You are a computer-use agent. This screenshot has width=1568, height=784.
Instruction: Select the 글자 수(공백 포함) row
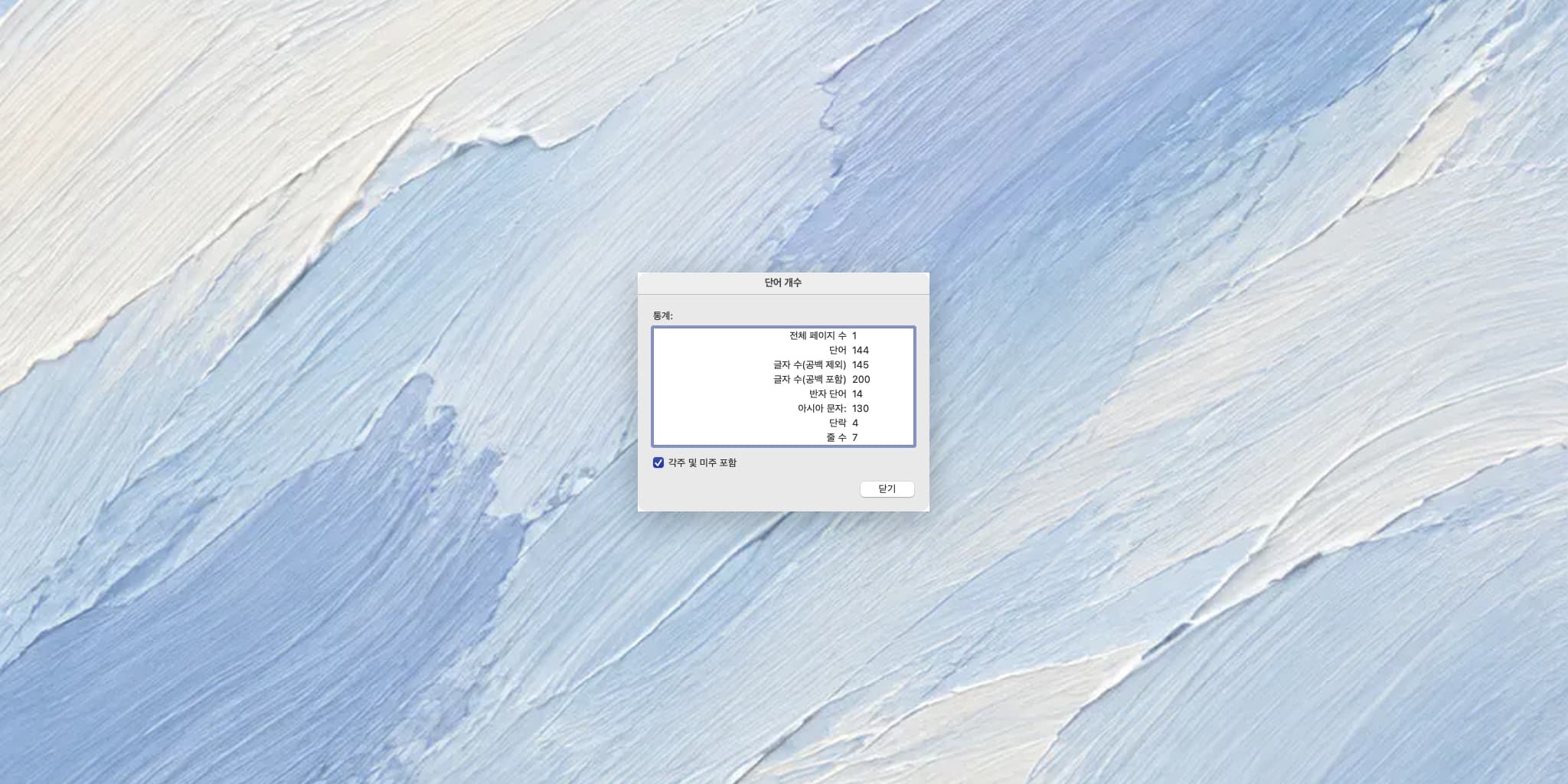783,379
